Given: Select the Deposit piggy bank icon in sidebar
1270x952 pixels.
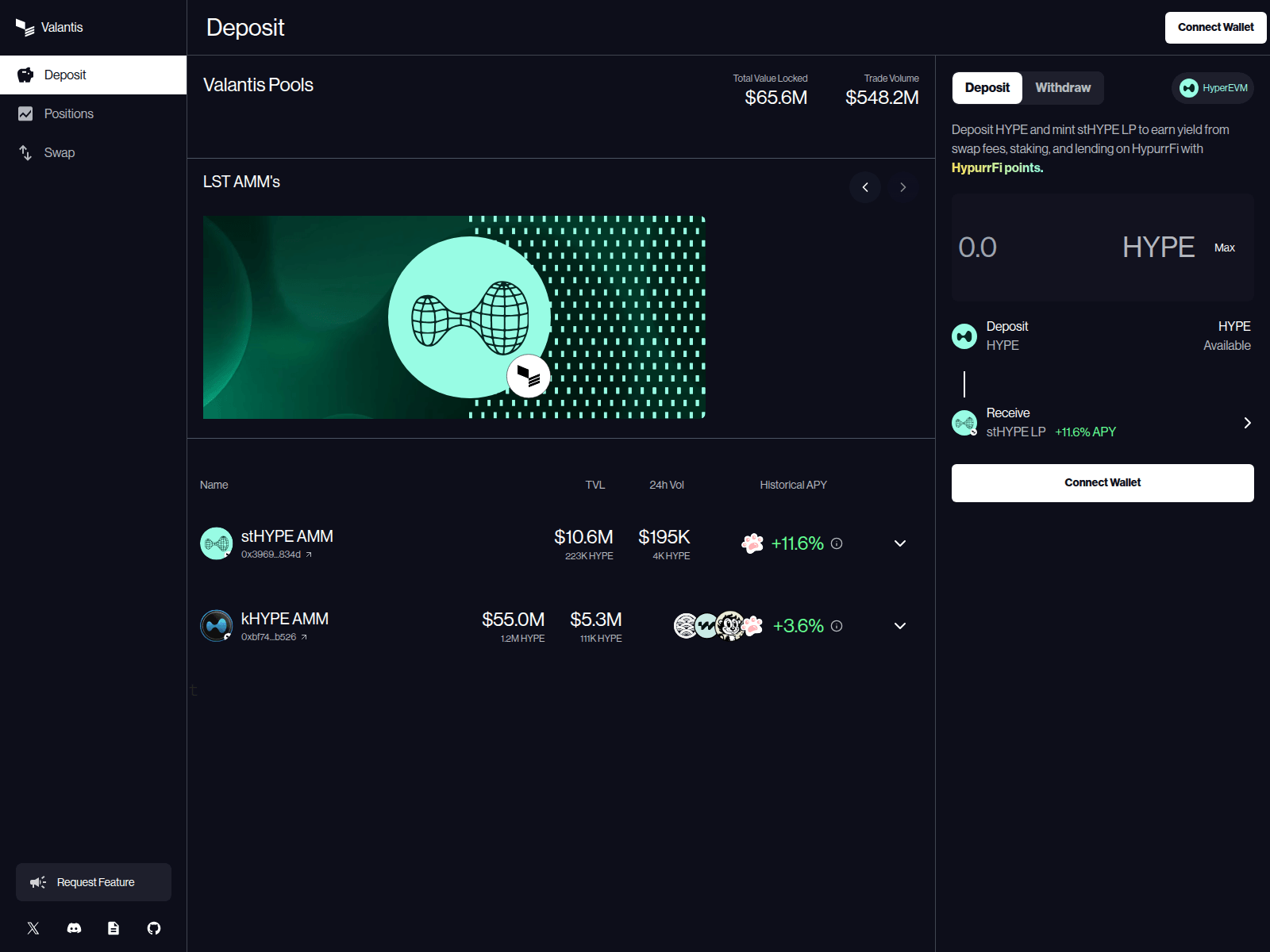Looking at the screenshot, I should coord(25,75).
